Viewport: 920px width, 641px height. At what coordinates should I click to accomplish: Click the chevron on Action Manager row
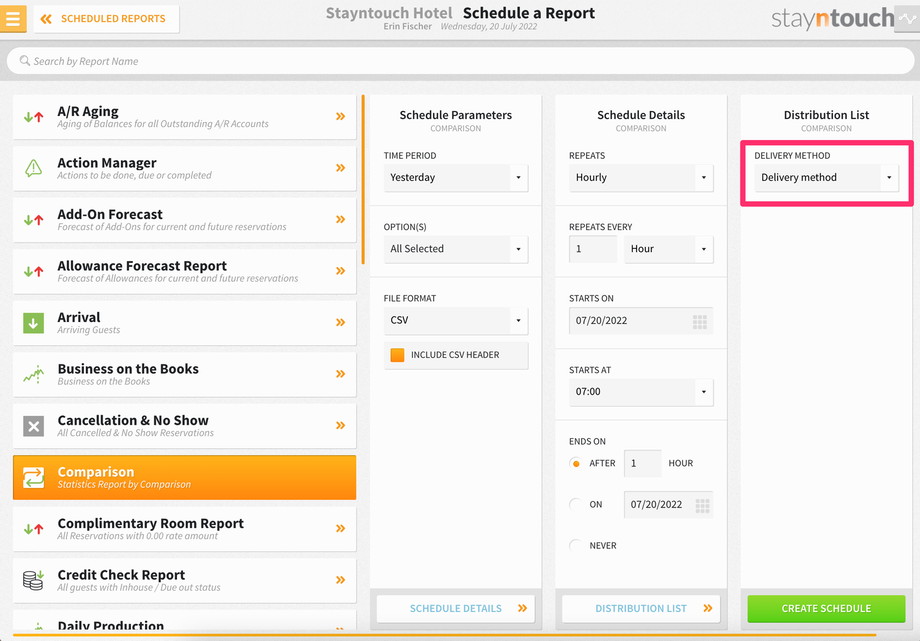(340, 168)
